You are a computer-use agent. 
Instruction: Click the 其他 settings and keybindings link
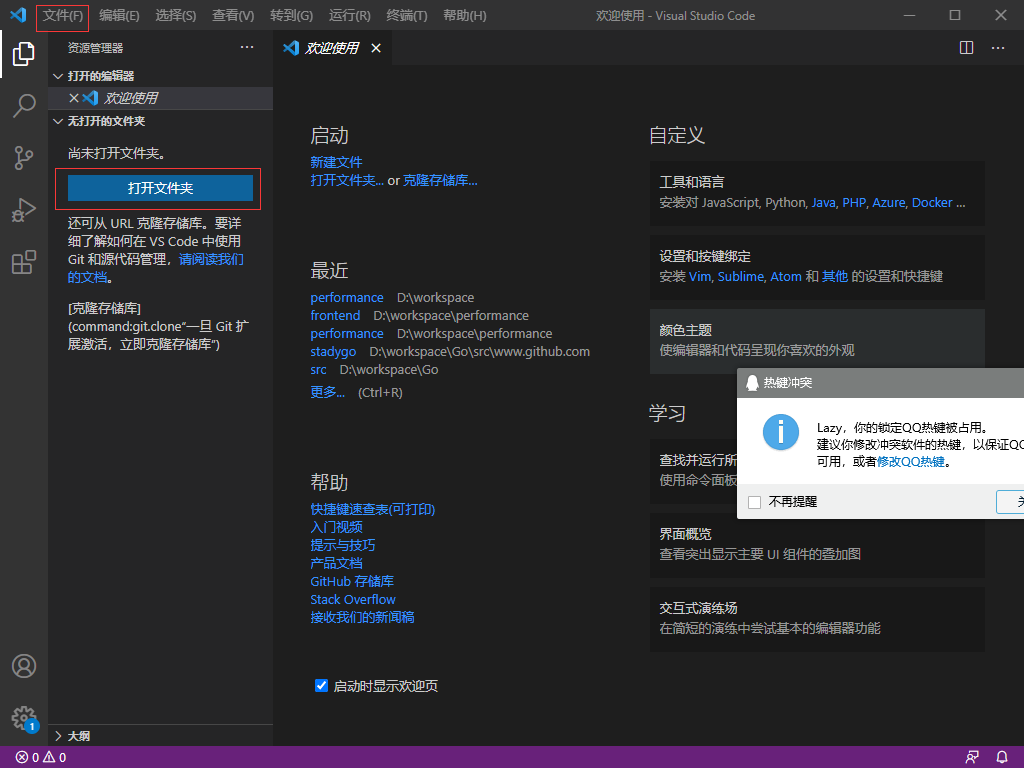click(x=835, y=276)
